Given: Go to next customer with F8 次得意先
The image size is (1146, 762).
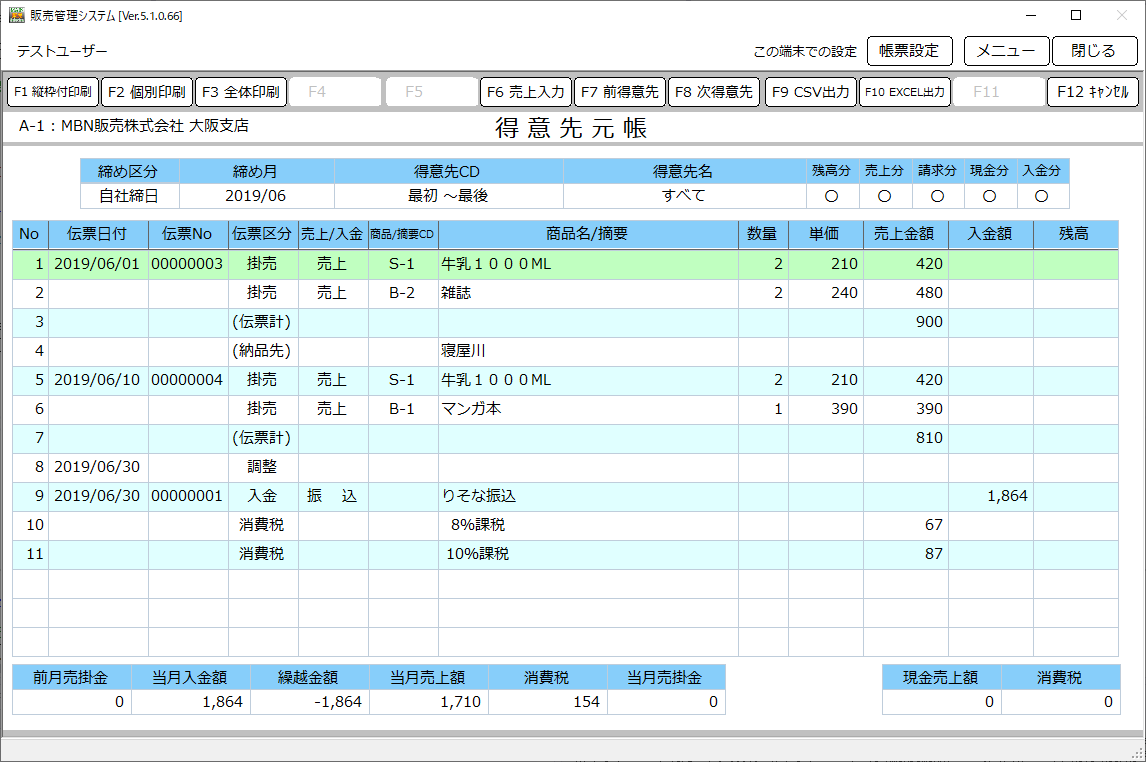Looking at the screenshot, I should point(714,92).
